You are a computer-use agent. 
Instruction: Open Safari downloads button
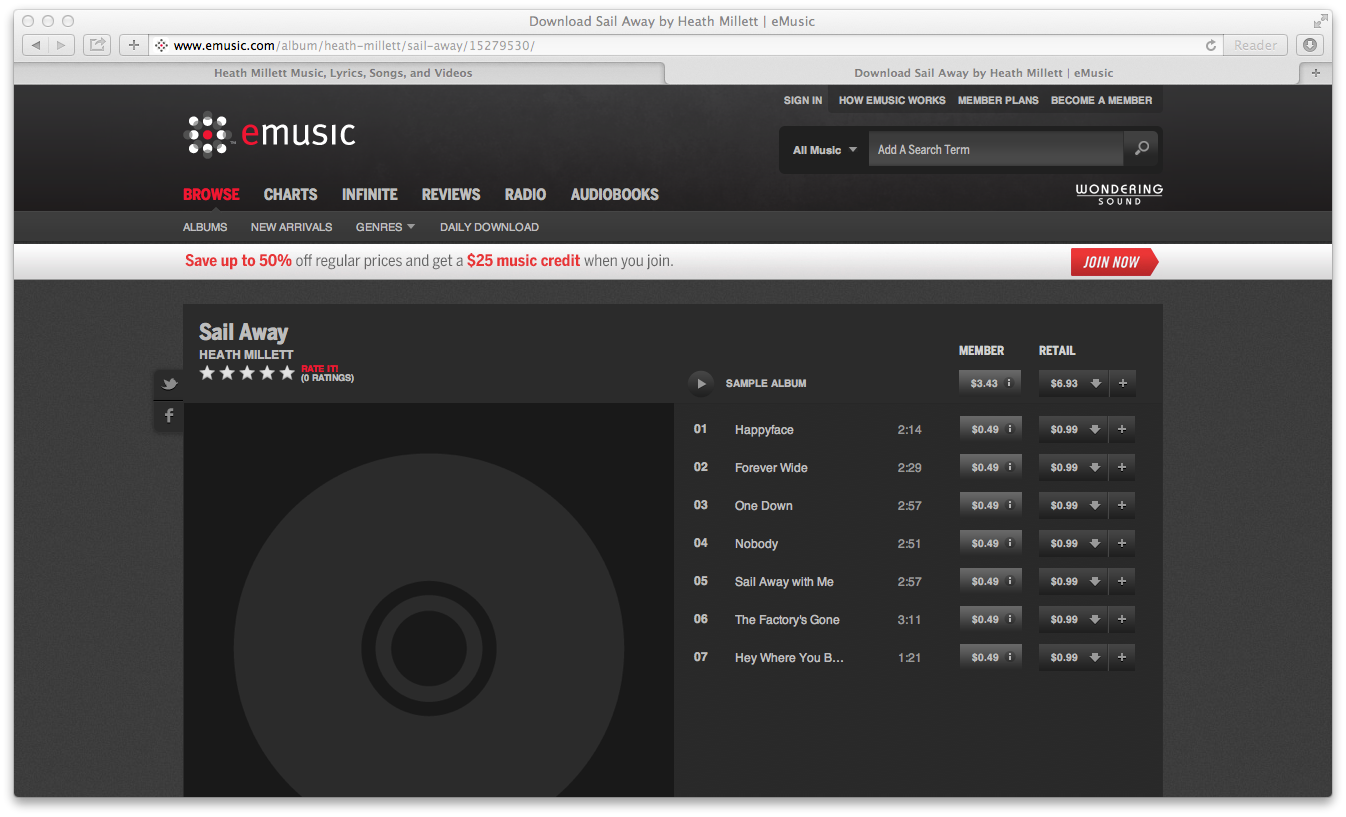(1310, 45)
